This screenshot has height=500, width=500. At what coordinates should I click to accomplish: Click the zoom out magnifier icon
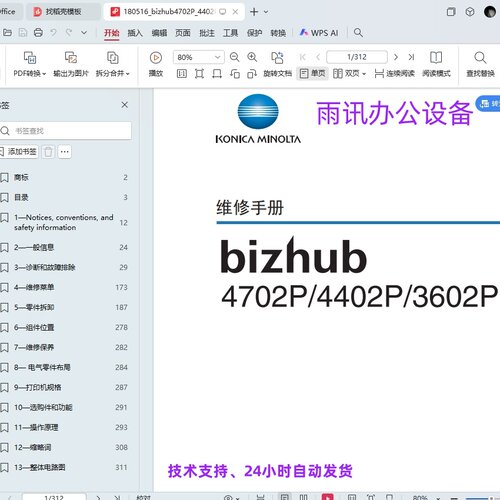235,57
